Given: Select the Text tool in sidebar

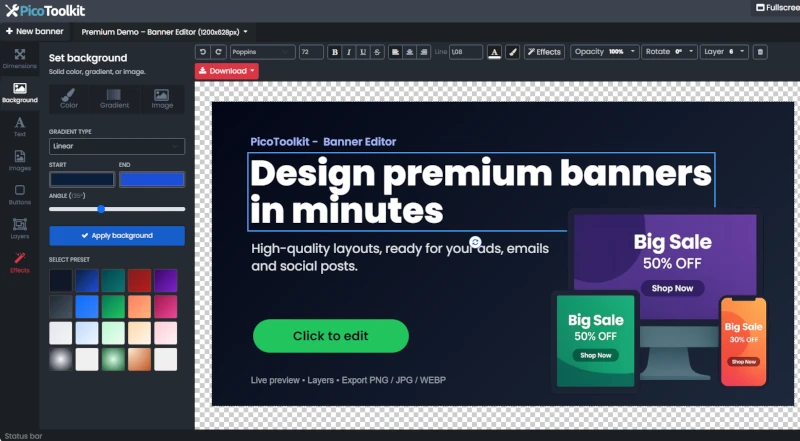Looking at the screenshot, I should point(19,126).
